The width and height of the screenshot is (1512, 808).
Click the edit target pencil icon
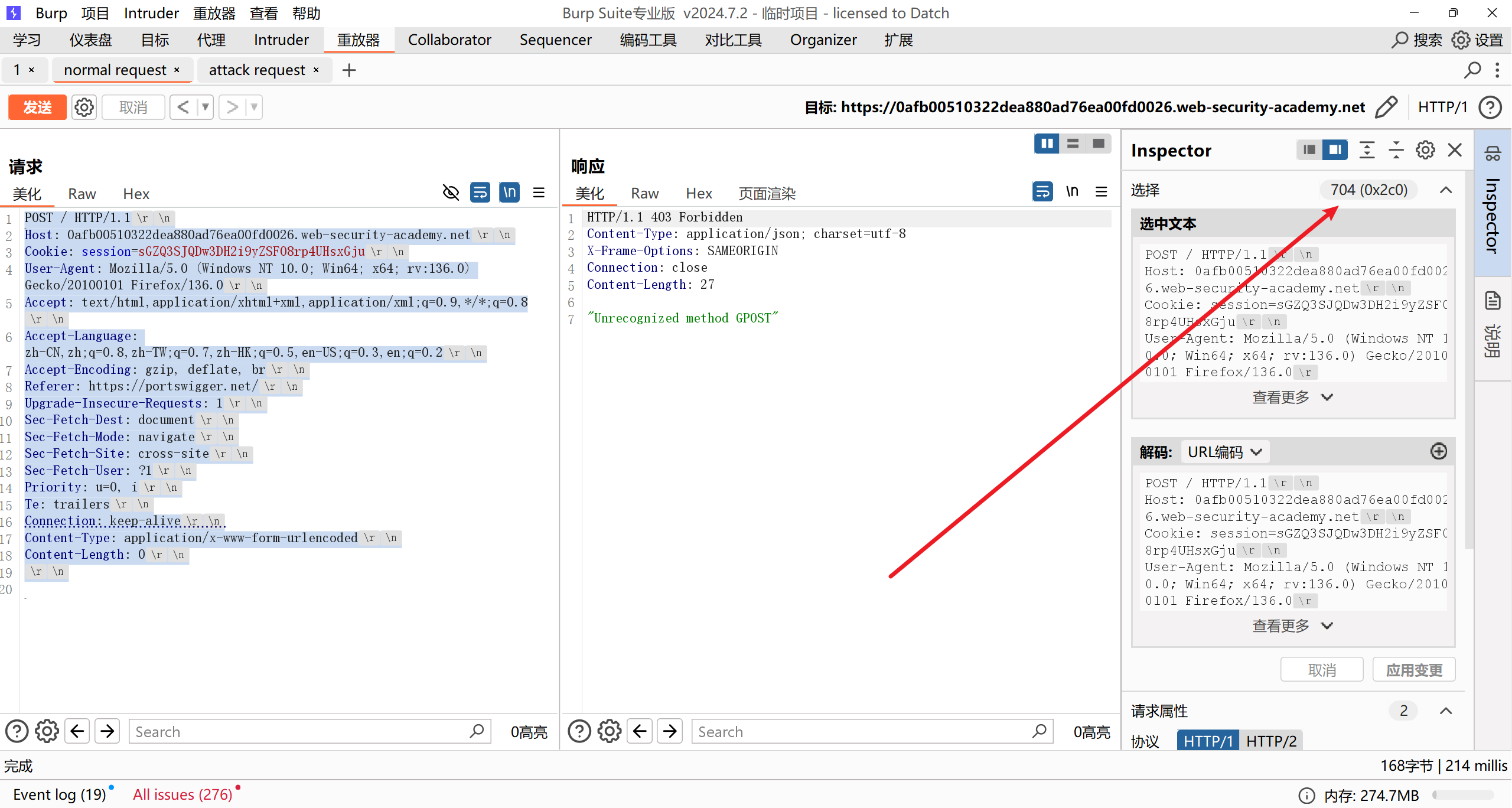coord(1386,107)
